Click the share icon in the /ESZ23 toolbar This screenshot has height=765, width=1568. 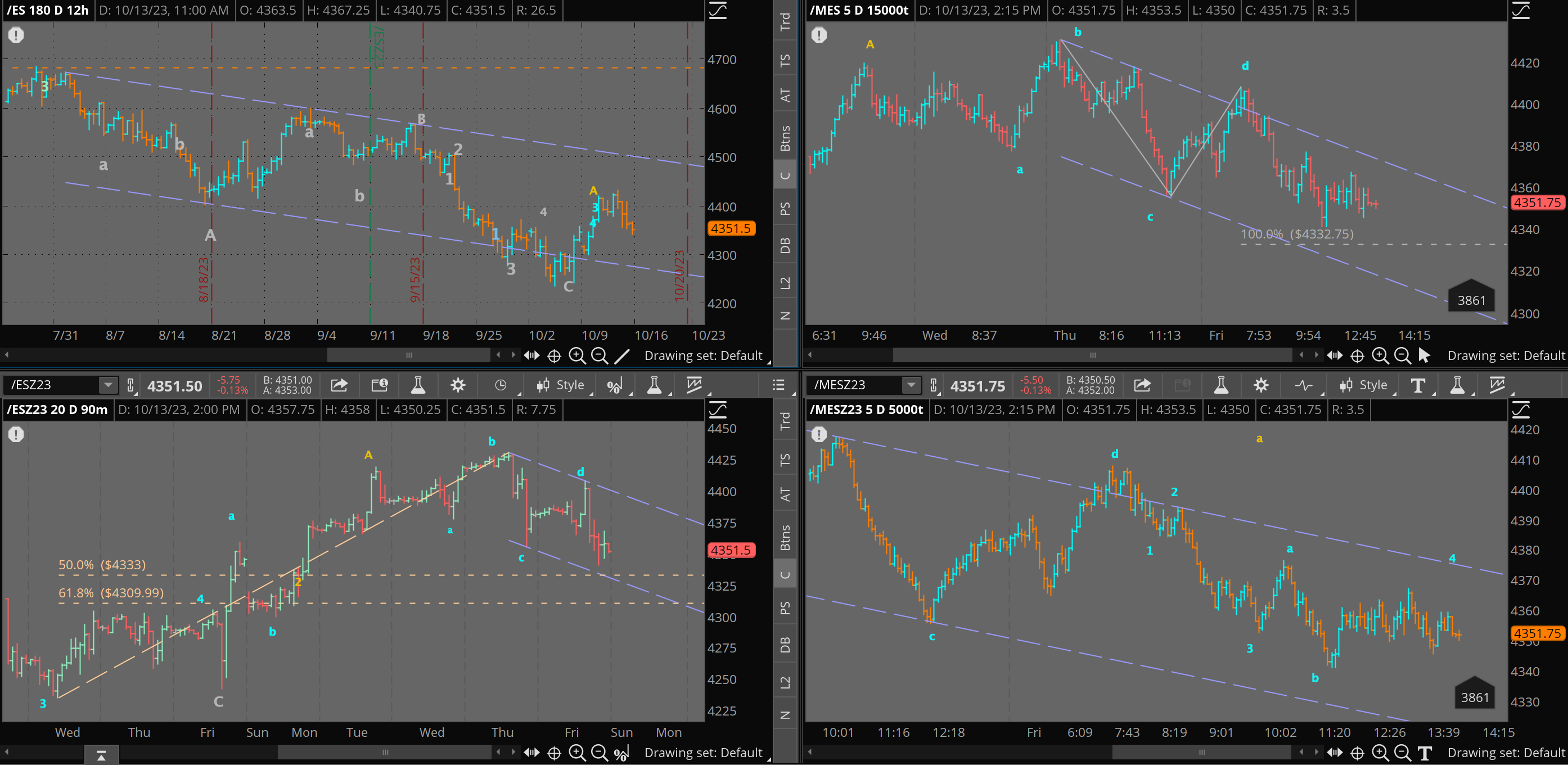pos(339,385)
